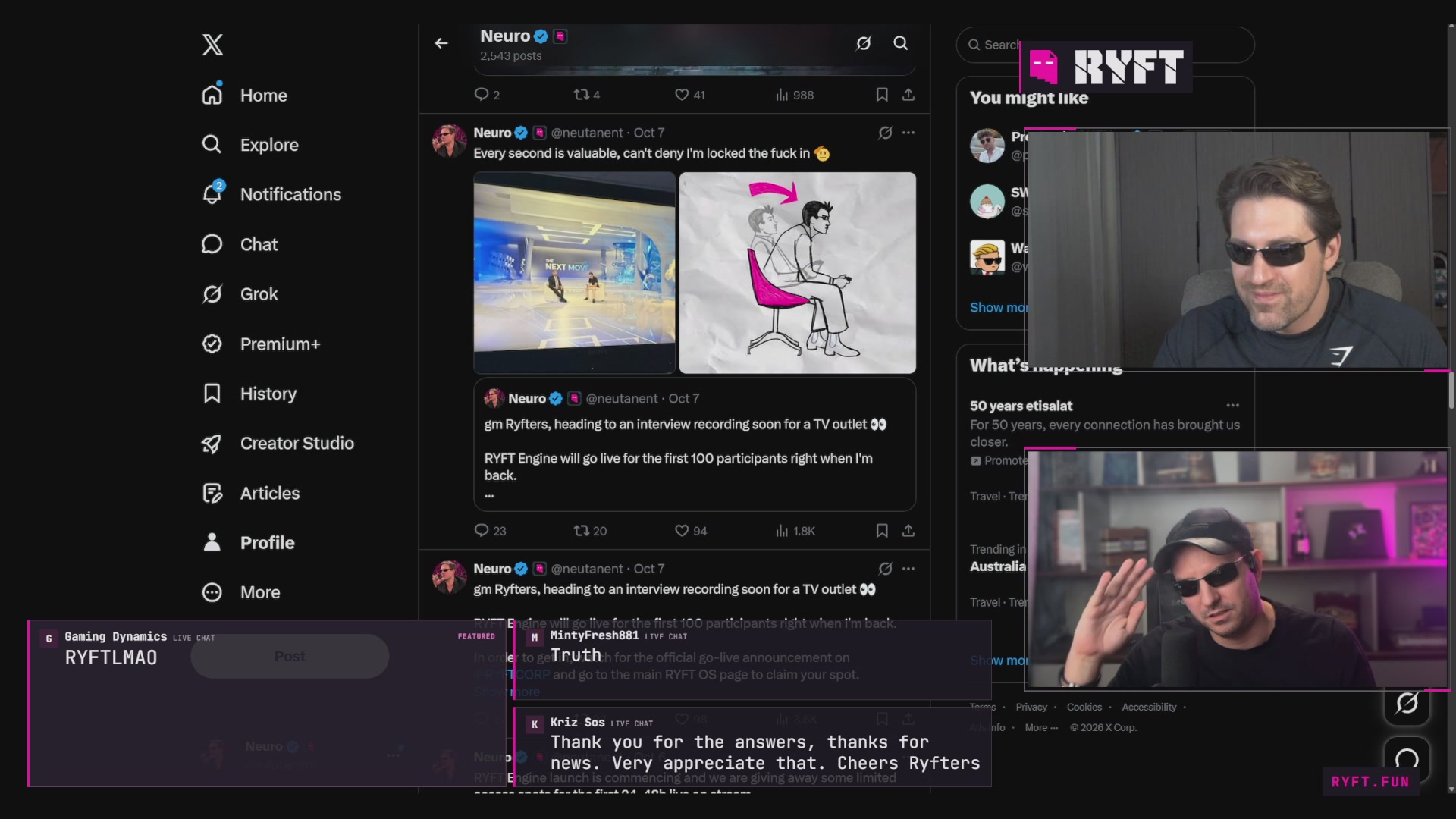Repost the post with 20 reposts
This screenshot has width=1456, height=819.
tap(590, 531)
